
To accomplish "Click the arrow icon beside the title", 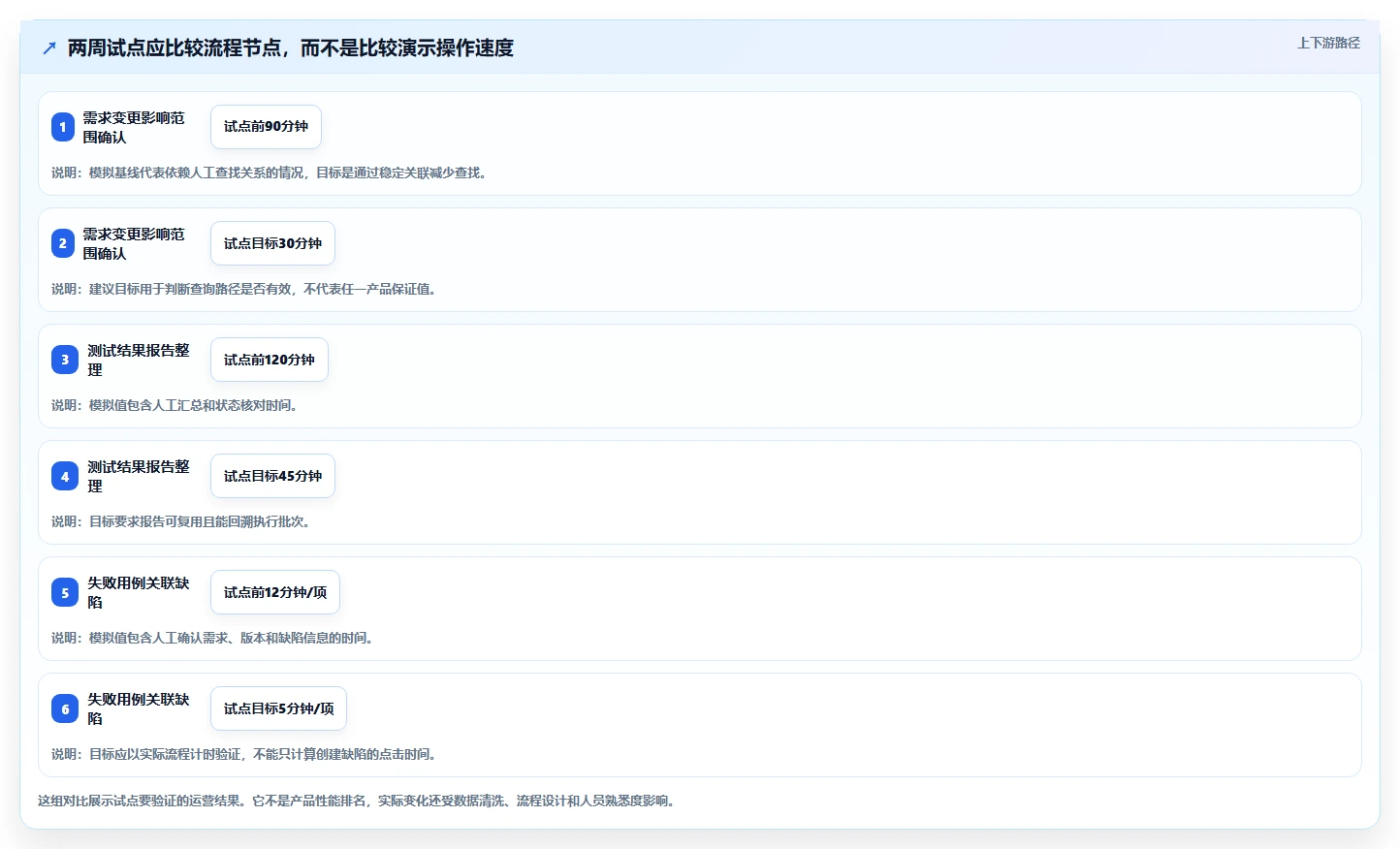I will (x=49, y=47).
